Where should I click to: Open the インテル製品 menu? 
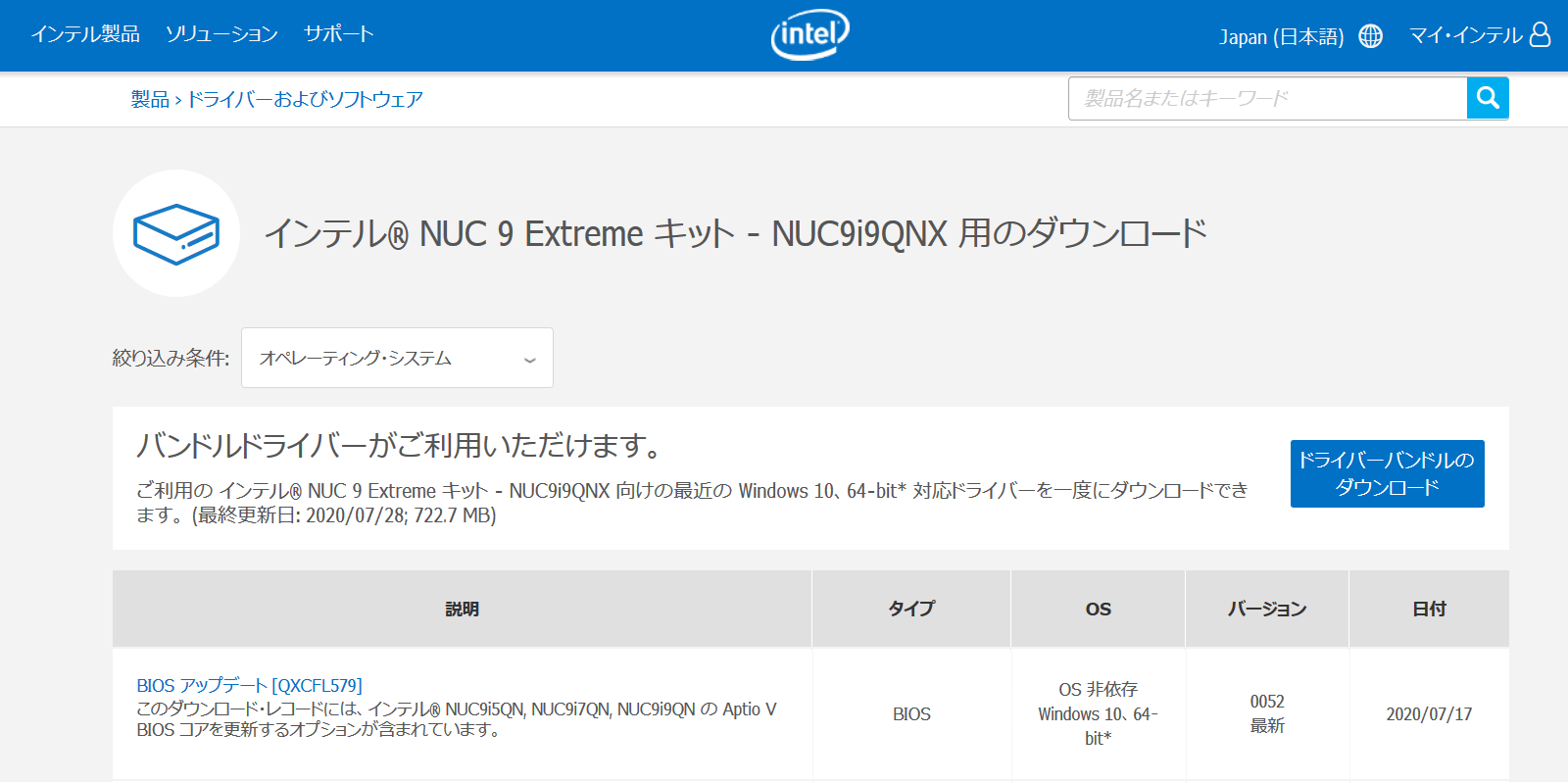[85, 34]
